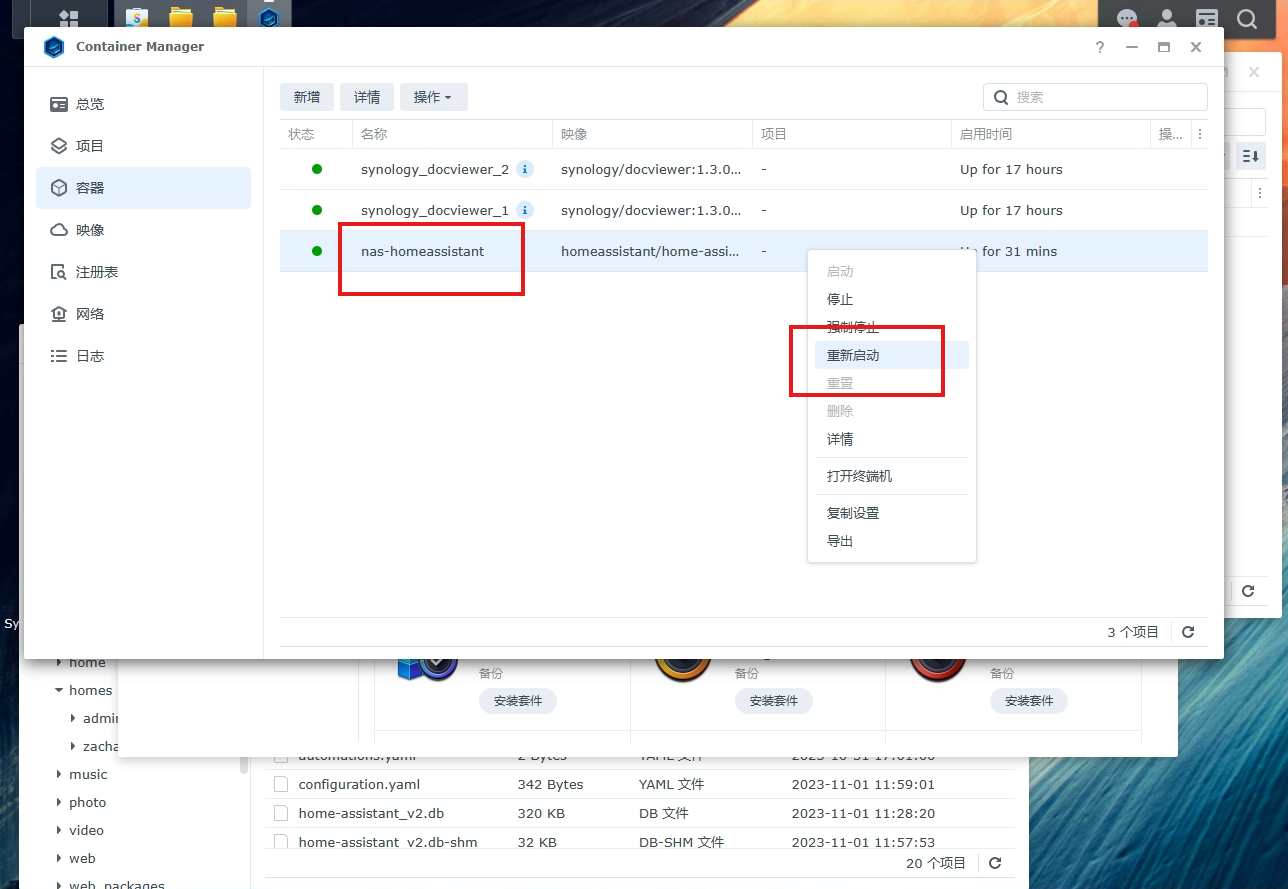This screenshot has width=1288, height=889.
Task: Choose 复制设置 in the context menu
Action: pos(891,513)
